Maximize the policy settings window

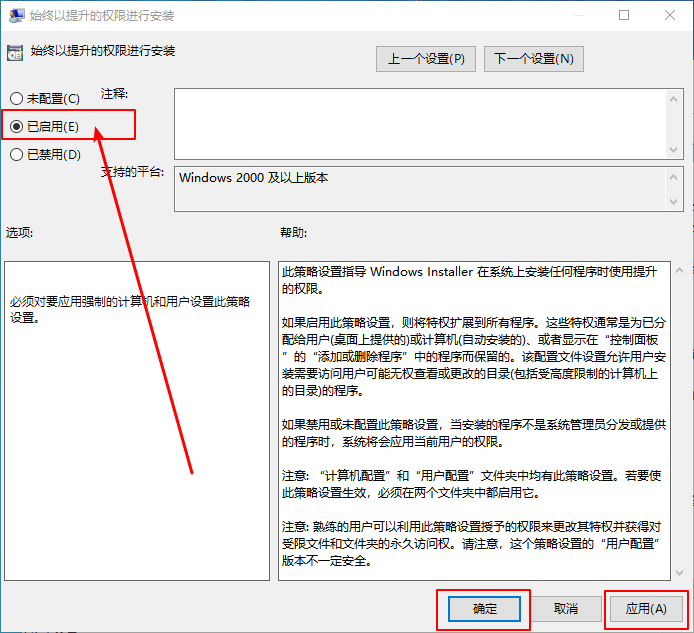coord(624,16)
